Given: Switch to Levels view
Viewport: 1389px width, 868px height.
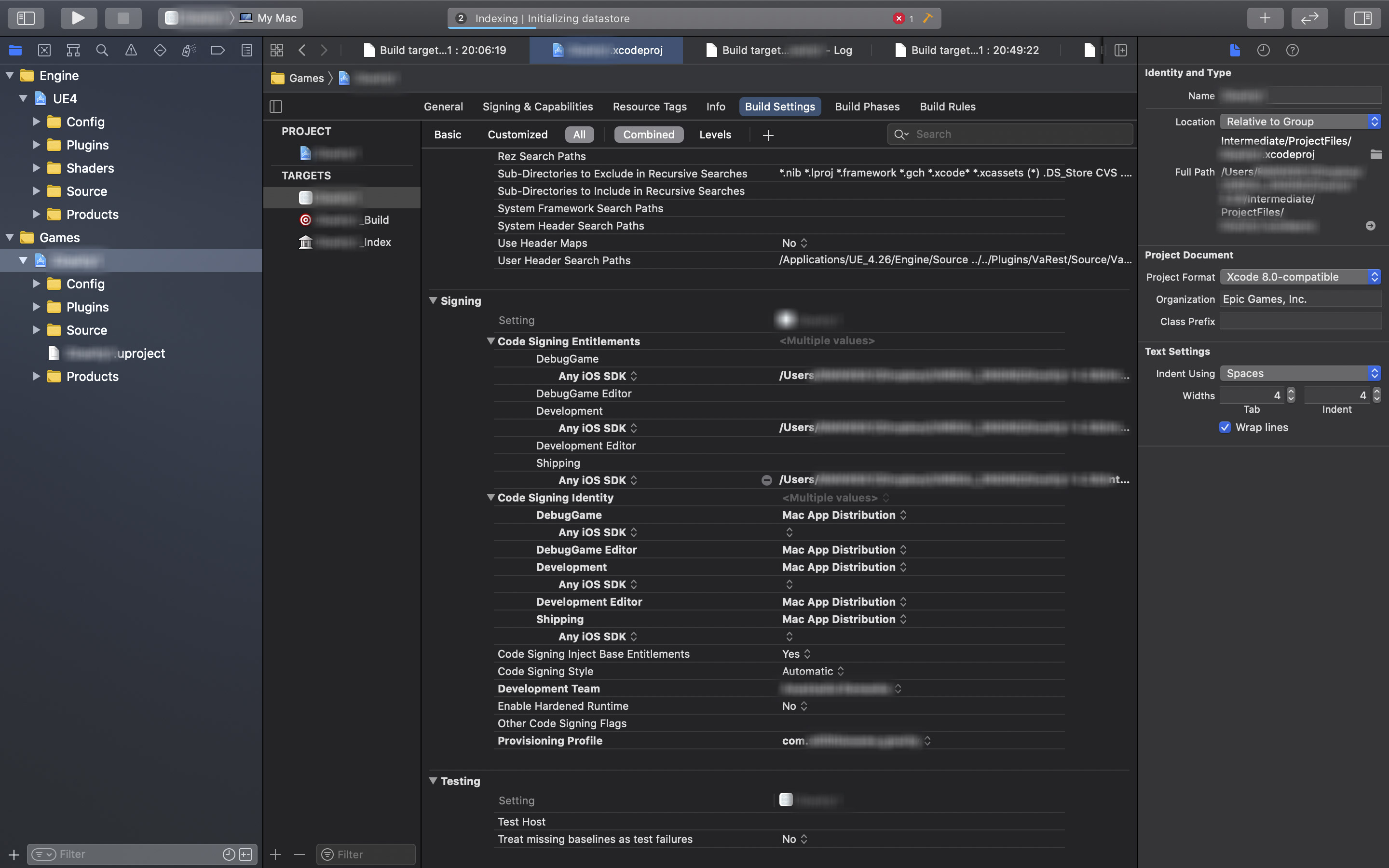Looking at the screenshot, I should pyautogui.click(x=715, y=135).
